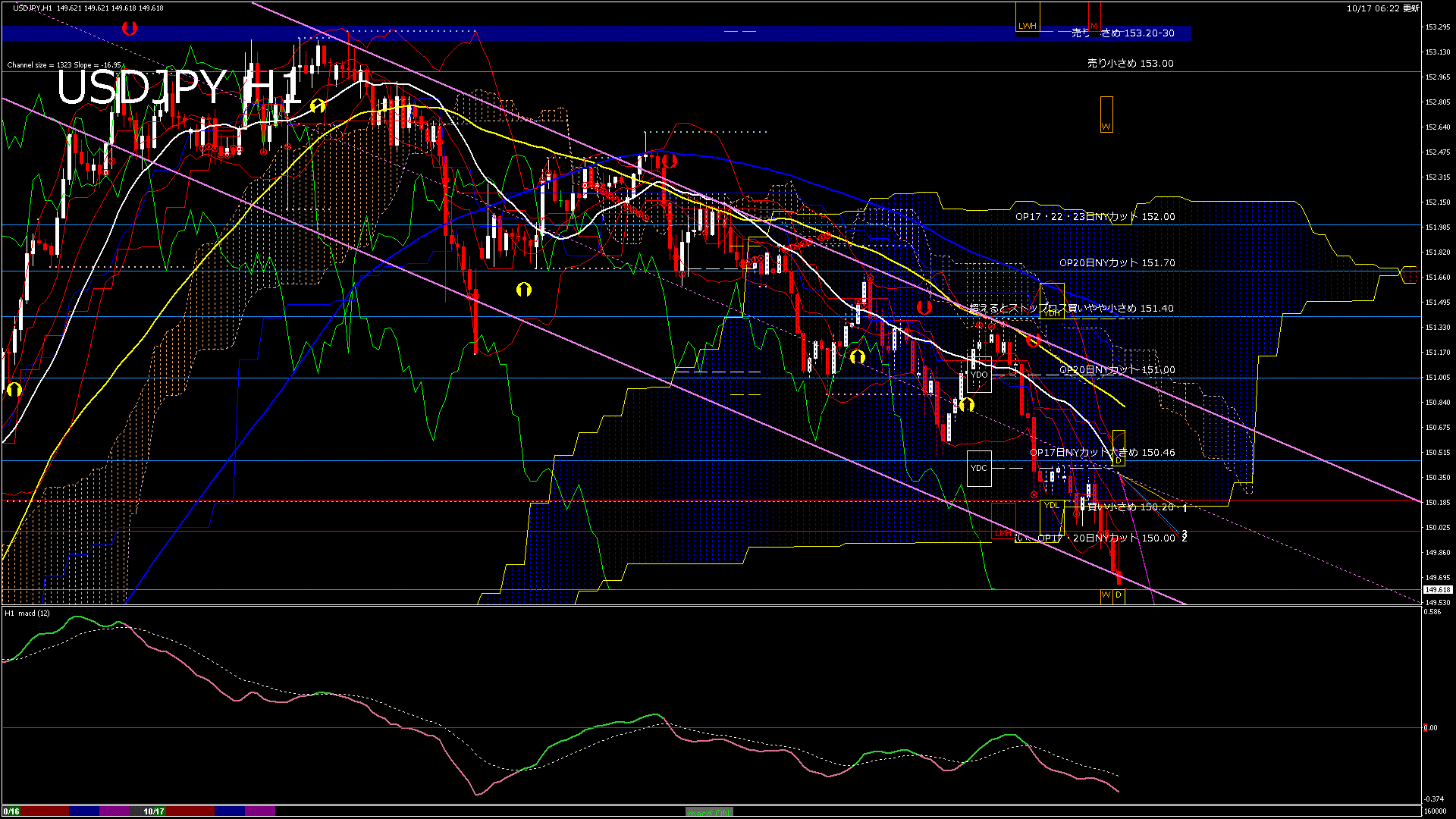Screen dimensions: 1456x819
Task: Select the yellow YDL label box
Action: coord(1051,506)
